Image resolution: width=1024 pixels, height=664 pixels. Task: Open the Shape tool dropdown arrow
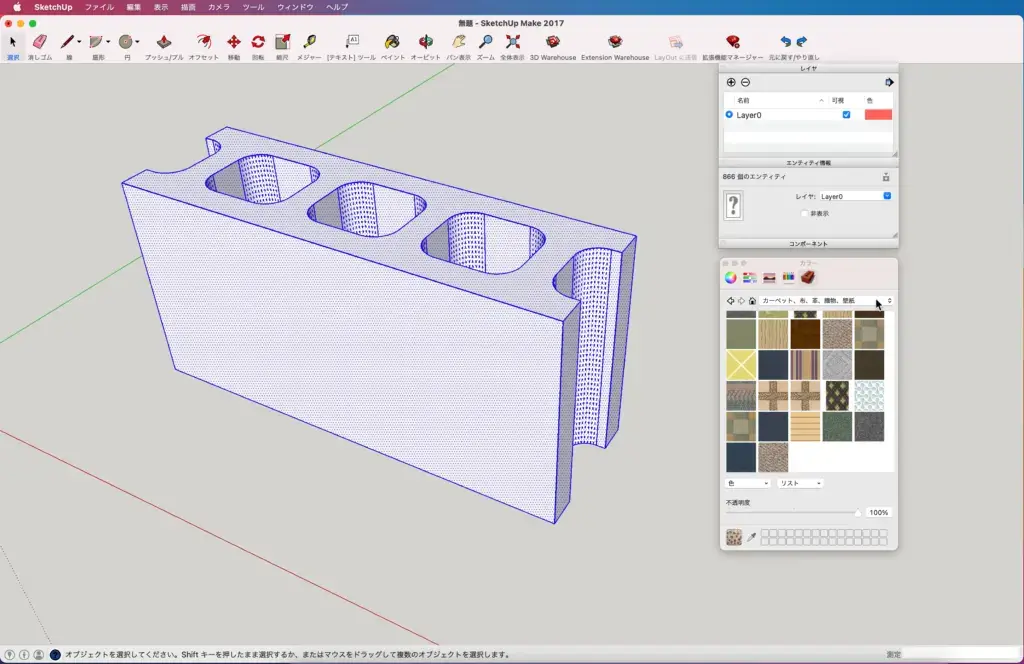[108, 42]
